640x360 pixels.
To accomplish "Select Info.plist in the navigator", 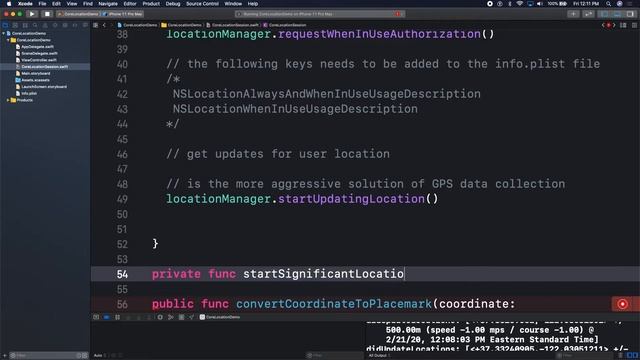I will click(29, 93).
